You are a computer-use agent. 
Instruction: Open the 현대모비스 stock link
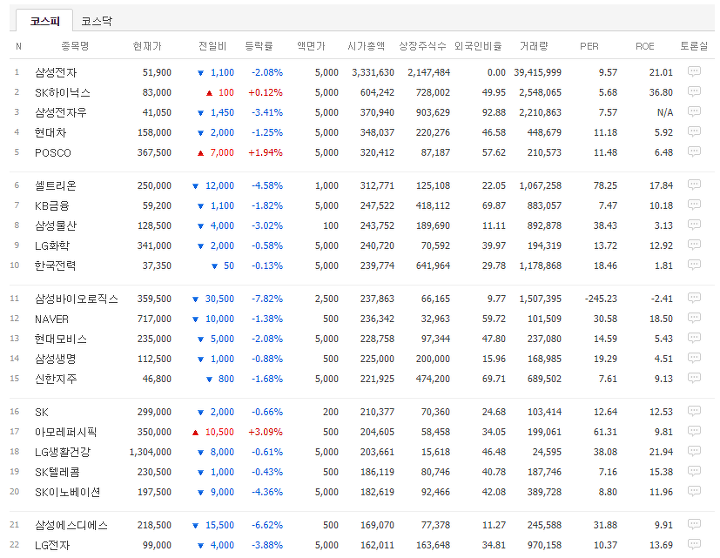click(61, 339)
